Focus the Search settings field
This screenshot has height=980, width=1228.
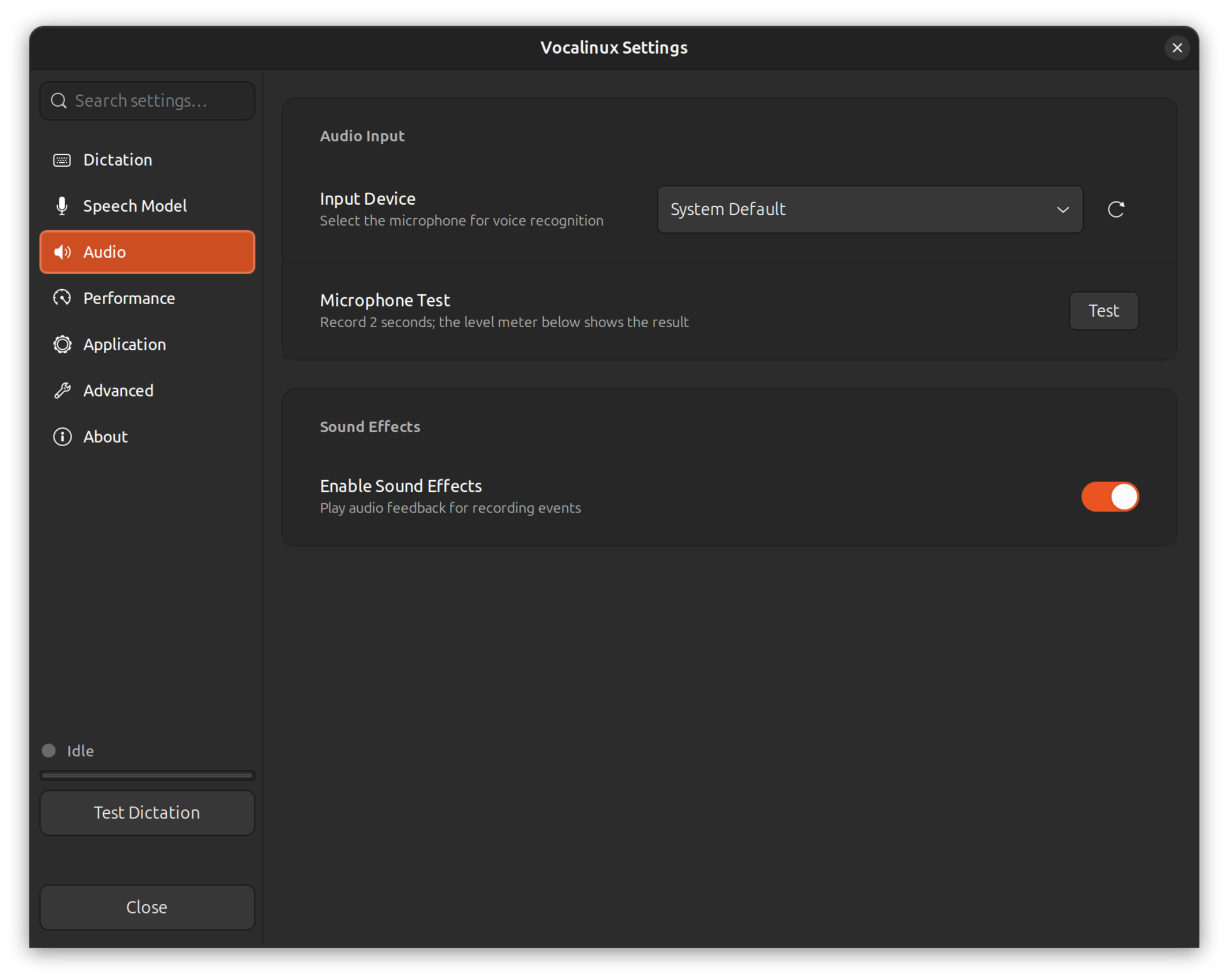tap(147, 101)
